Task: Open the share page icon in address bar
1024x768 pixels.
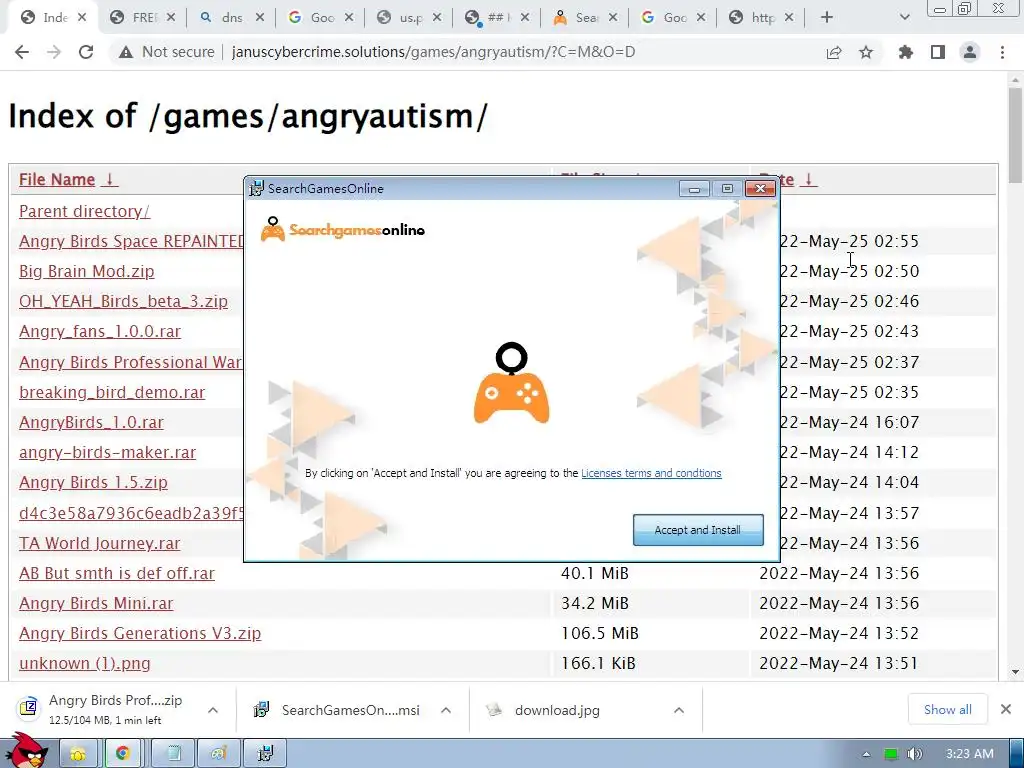Action: 833,52
